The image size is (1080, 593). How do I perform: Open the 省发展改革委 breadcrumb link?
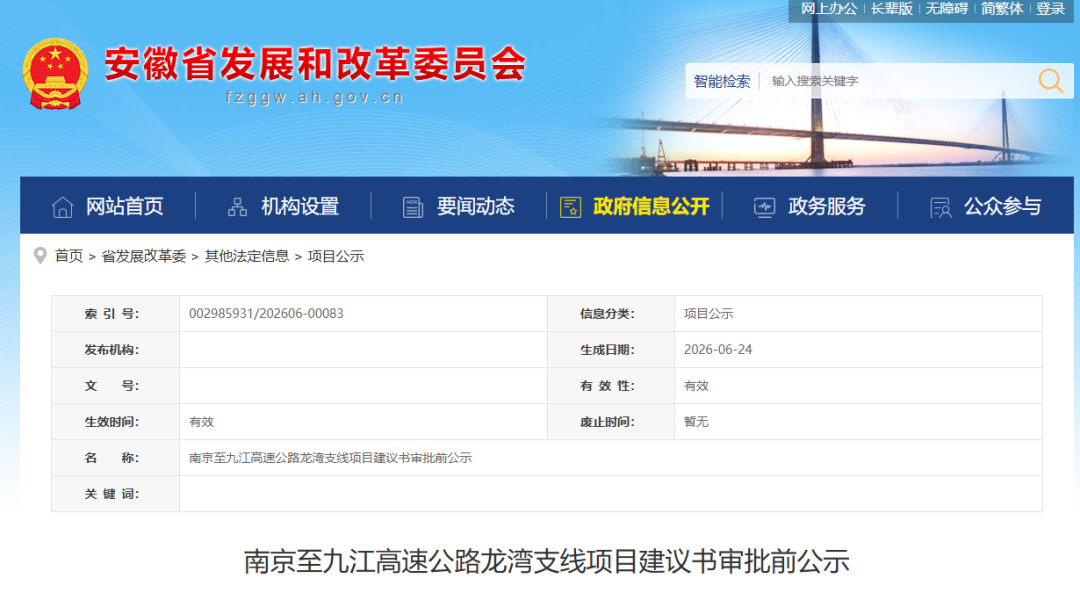click(144, 256)
